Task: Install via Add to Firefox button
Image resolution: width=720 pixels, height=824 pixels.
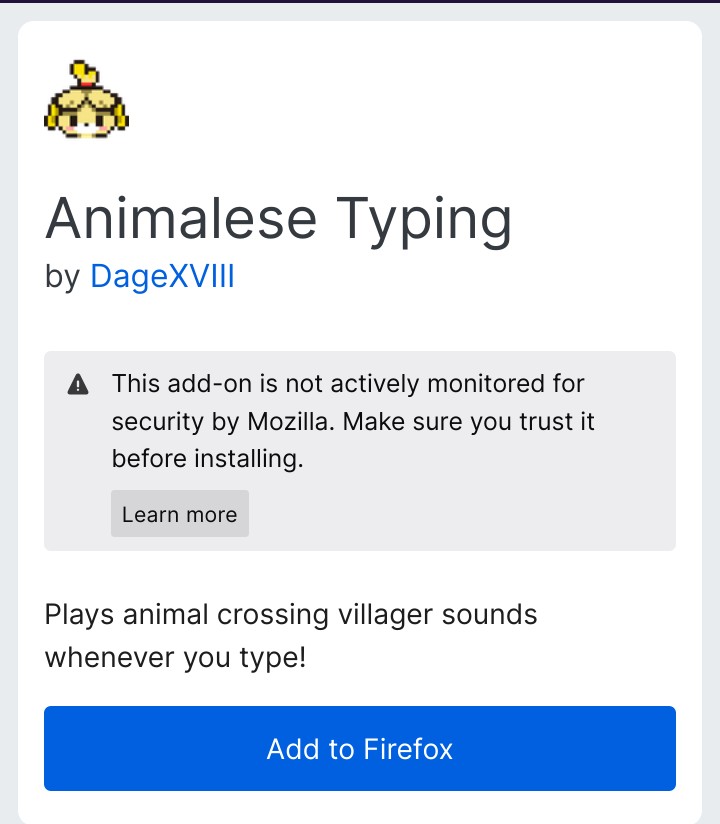Action: pyautogui.click(x=360, y=748)
